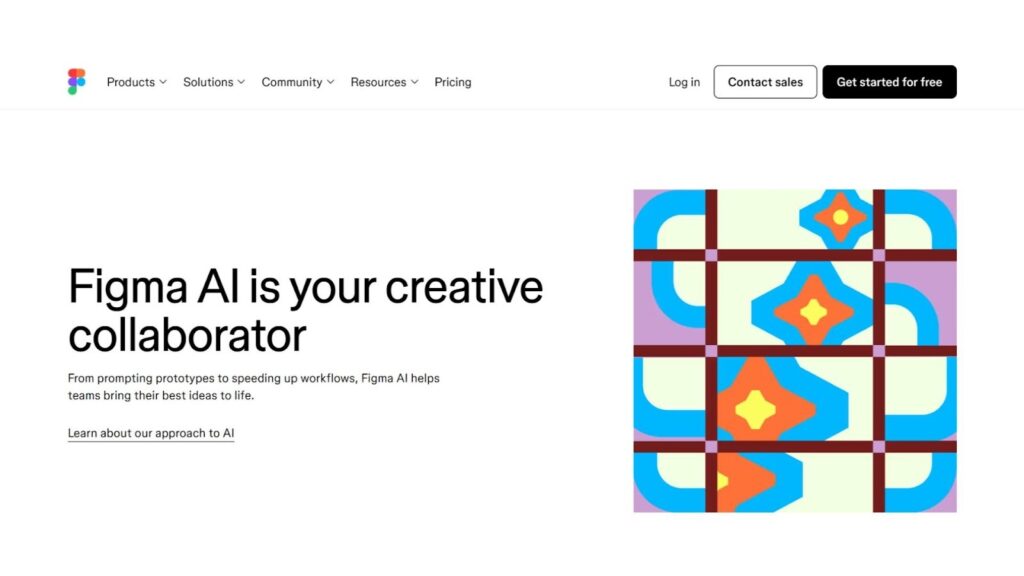Expand the Community dropdown arrow

330,82
